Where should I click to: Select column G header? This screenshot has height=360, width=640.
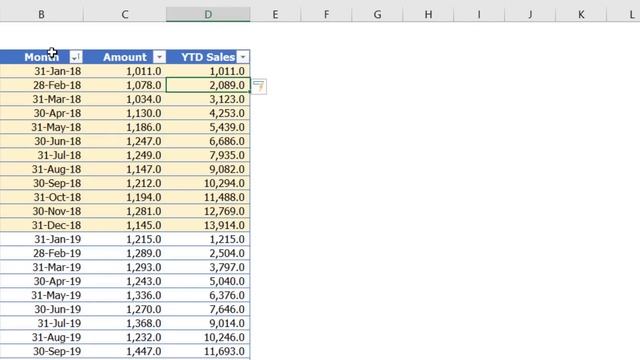pos(377,15)
